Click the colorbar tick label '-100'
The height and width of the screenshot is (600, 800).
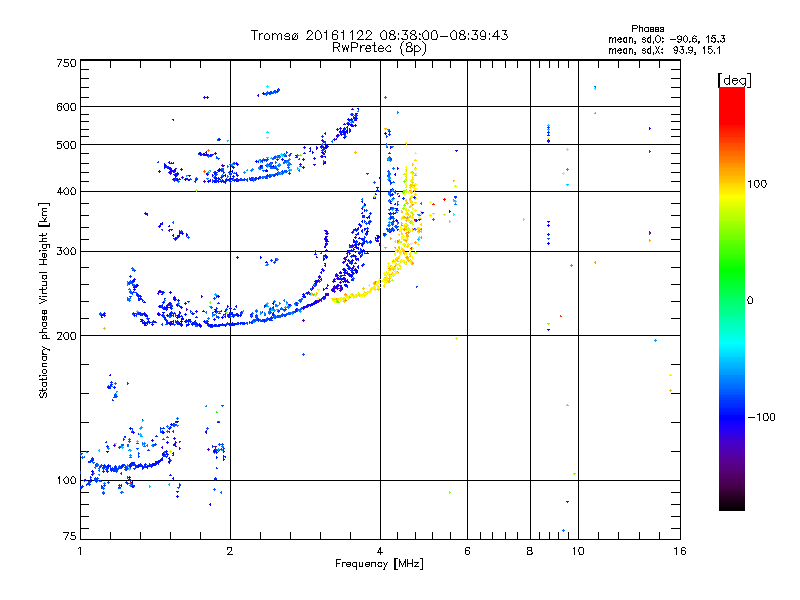[761, 417]
